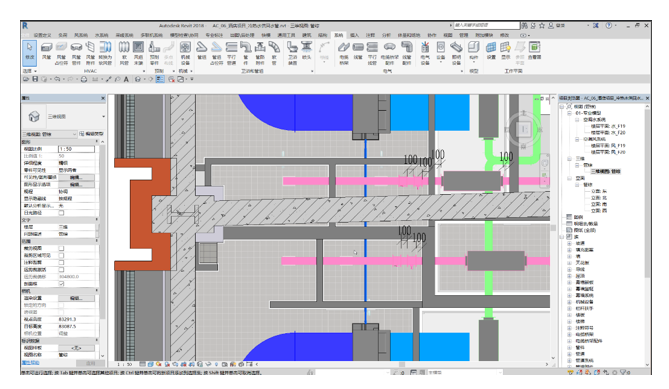This screenshot has height=389, width=669.
Task: Select the Duct tool in HVAC panel
Action: click(47, 51)
